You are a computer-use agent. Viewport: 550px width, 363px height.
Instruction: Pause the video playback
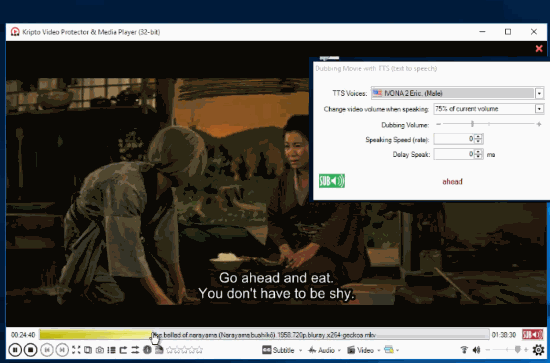(15, 350)
